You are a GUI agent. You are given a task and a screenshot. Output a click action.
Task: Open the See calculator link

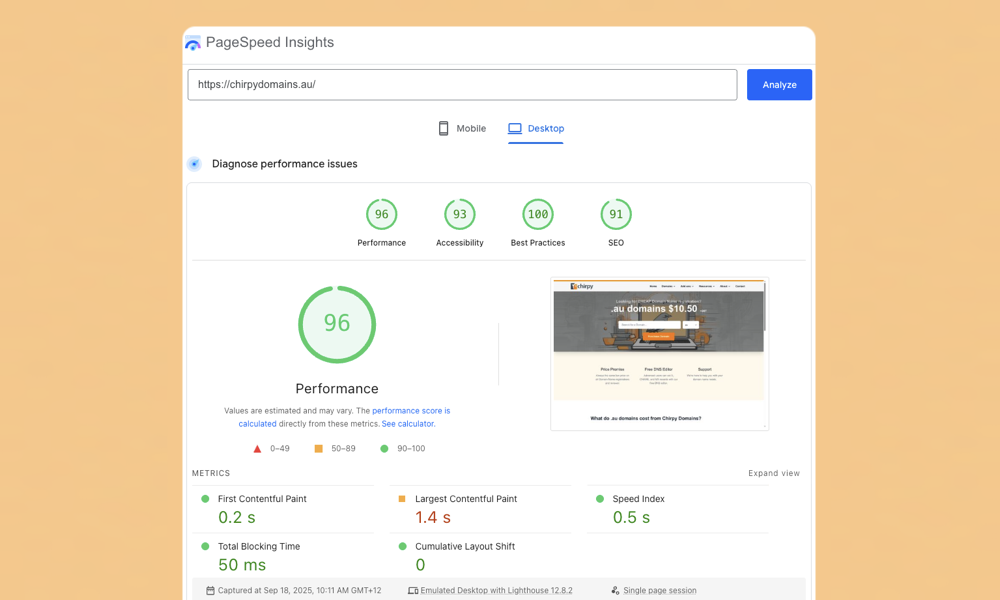pyautogui.click(x=408, y=424)
